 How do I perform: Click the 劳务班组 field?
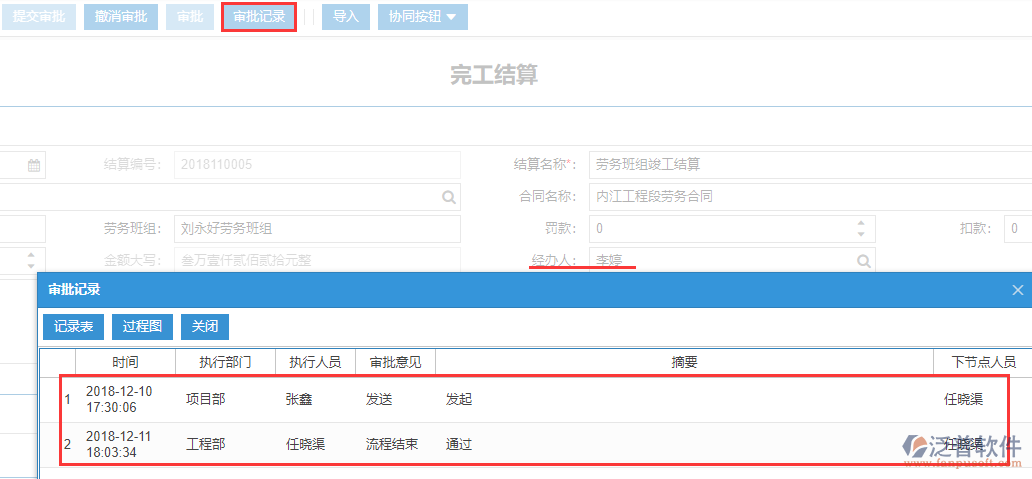317,229
